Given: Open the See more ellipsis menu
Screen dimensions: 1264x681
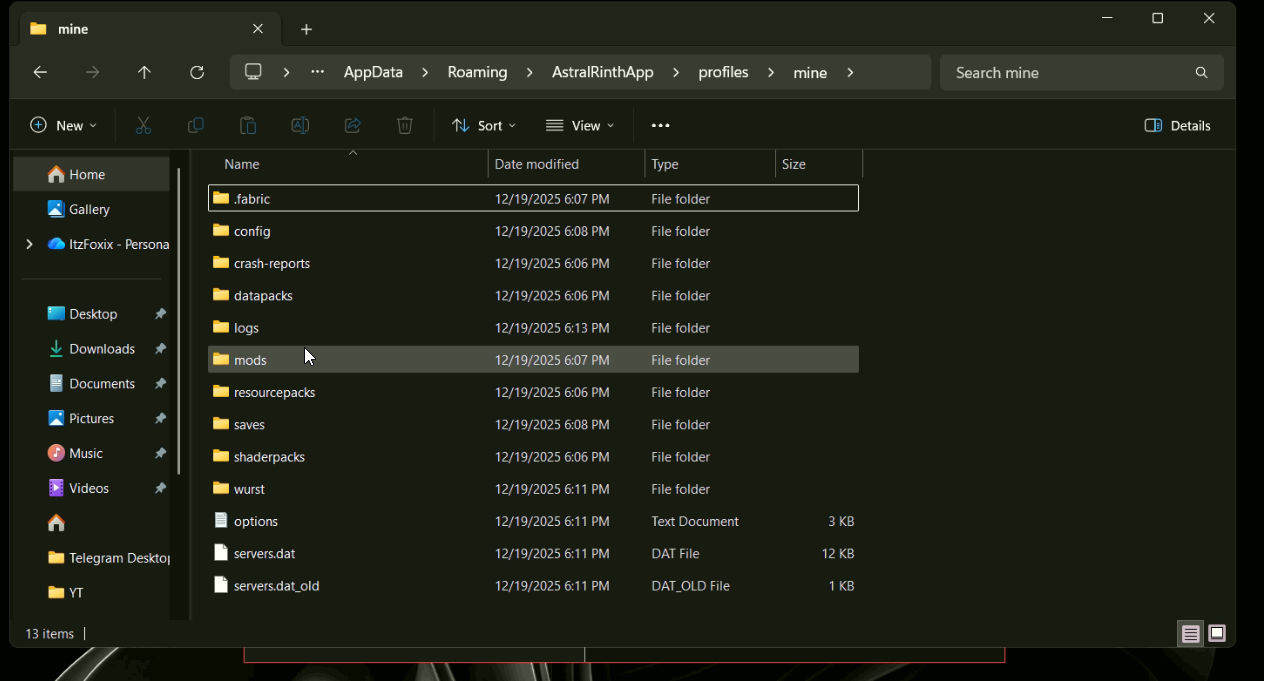Looking at the screenshot, I should [660, 125].
